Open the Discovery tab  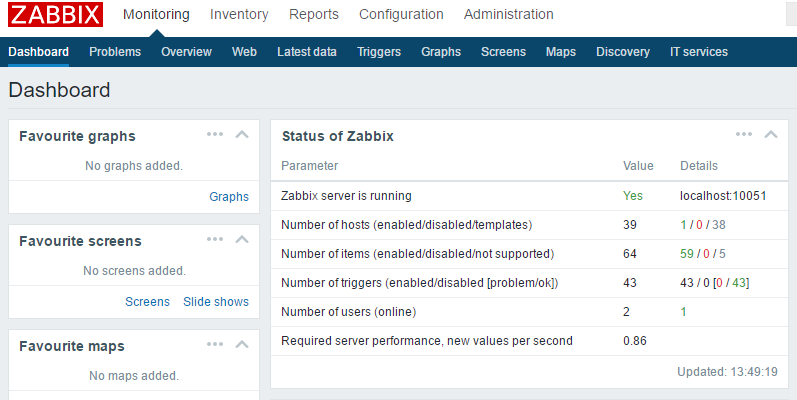coord(623,52)
